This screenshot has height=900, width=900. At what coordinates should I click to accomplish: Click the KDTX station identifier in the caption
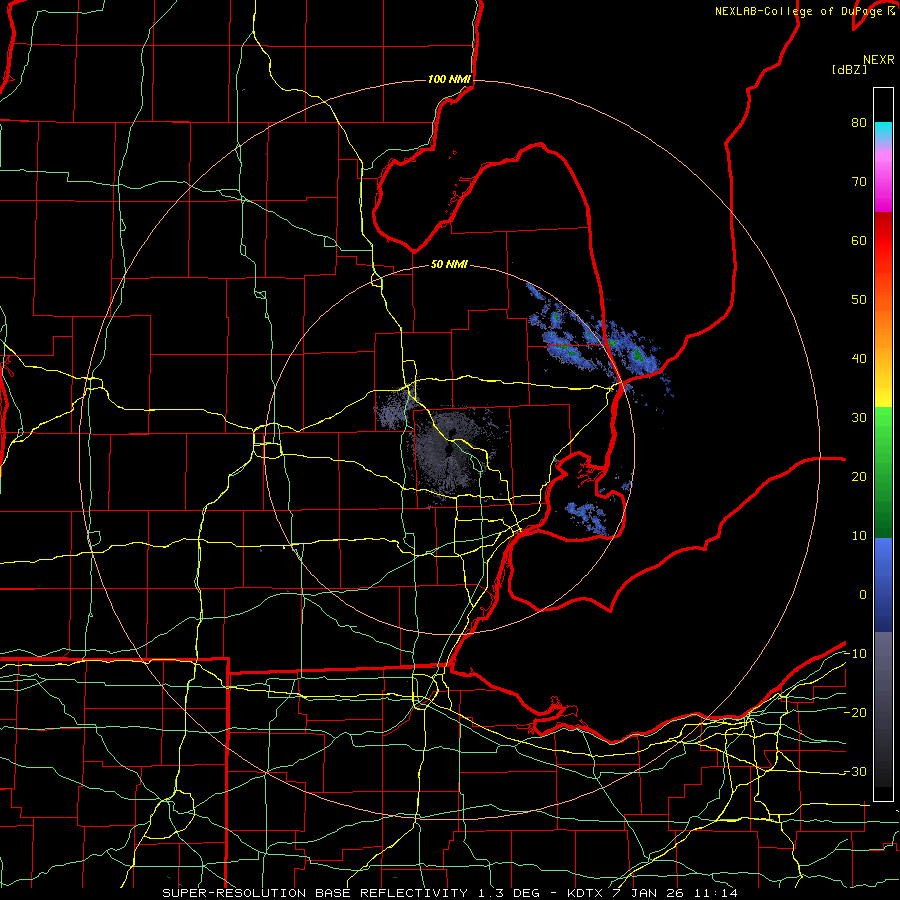tap(587, 893)
